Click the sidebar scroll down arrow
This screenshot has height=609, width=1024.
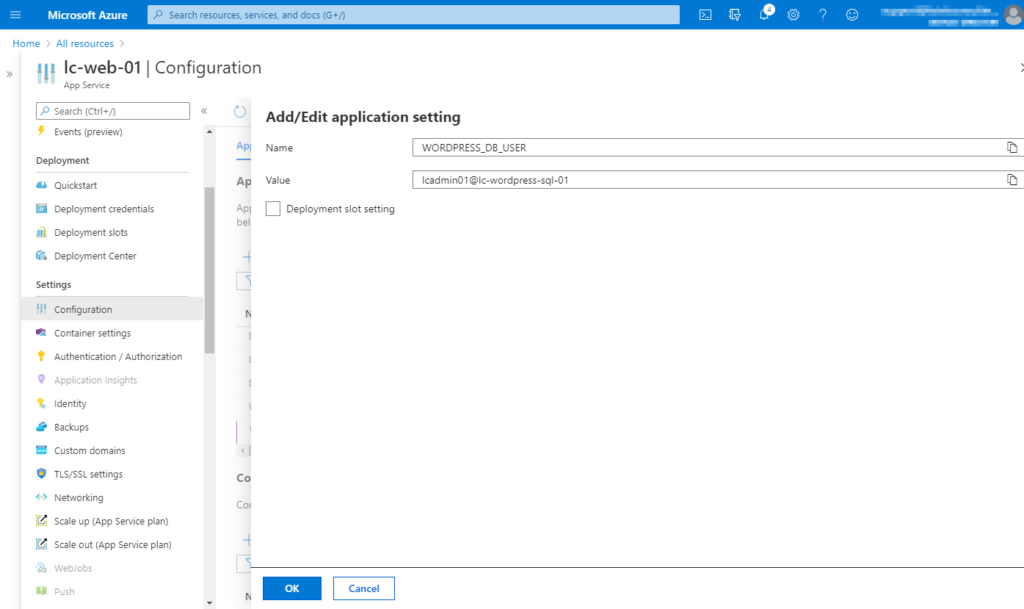pyautogui.click(x=210, y=602)
